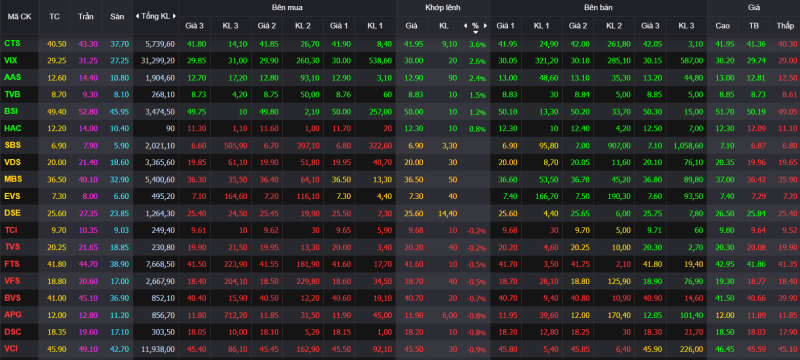Click the TC column header
This screenshot has width=800, height=360.
(x=54, y=16)
